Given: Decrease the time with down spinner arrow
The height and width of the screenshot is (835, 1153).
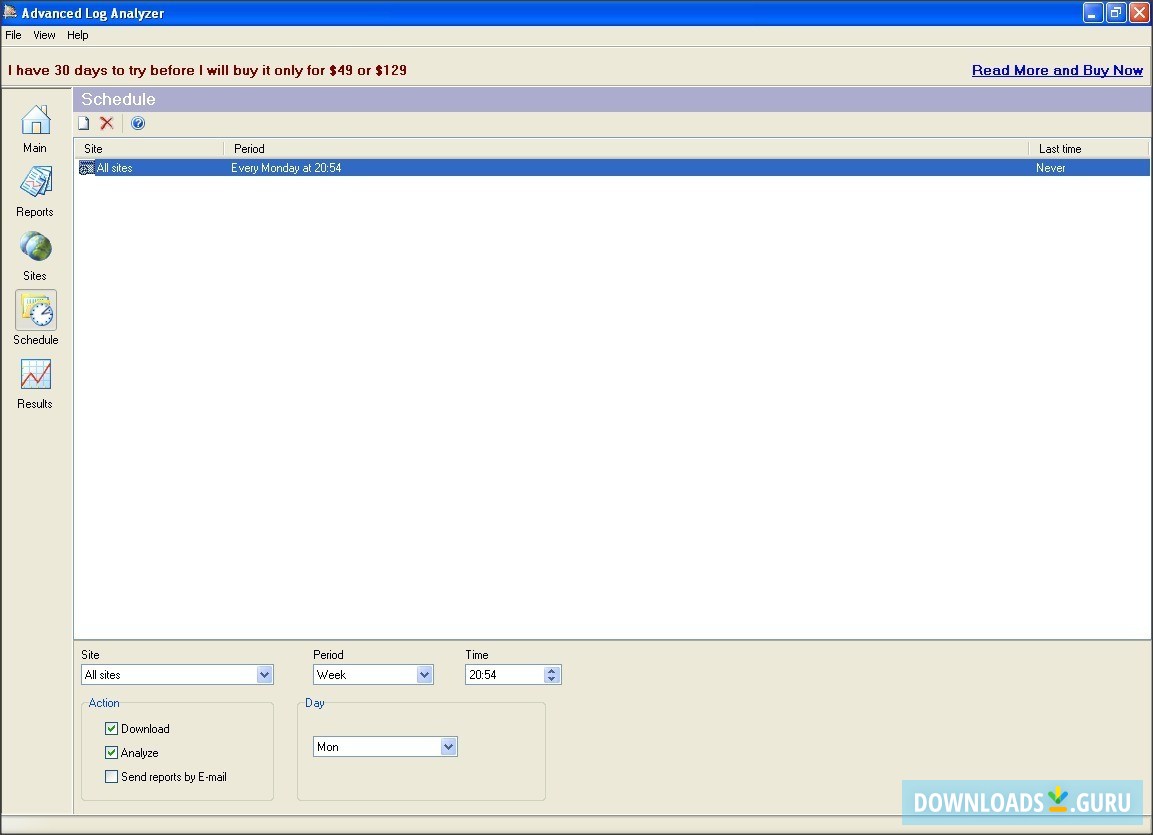Looking at the screenshot, I should point(551,679).
